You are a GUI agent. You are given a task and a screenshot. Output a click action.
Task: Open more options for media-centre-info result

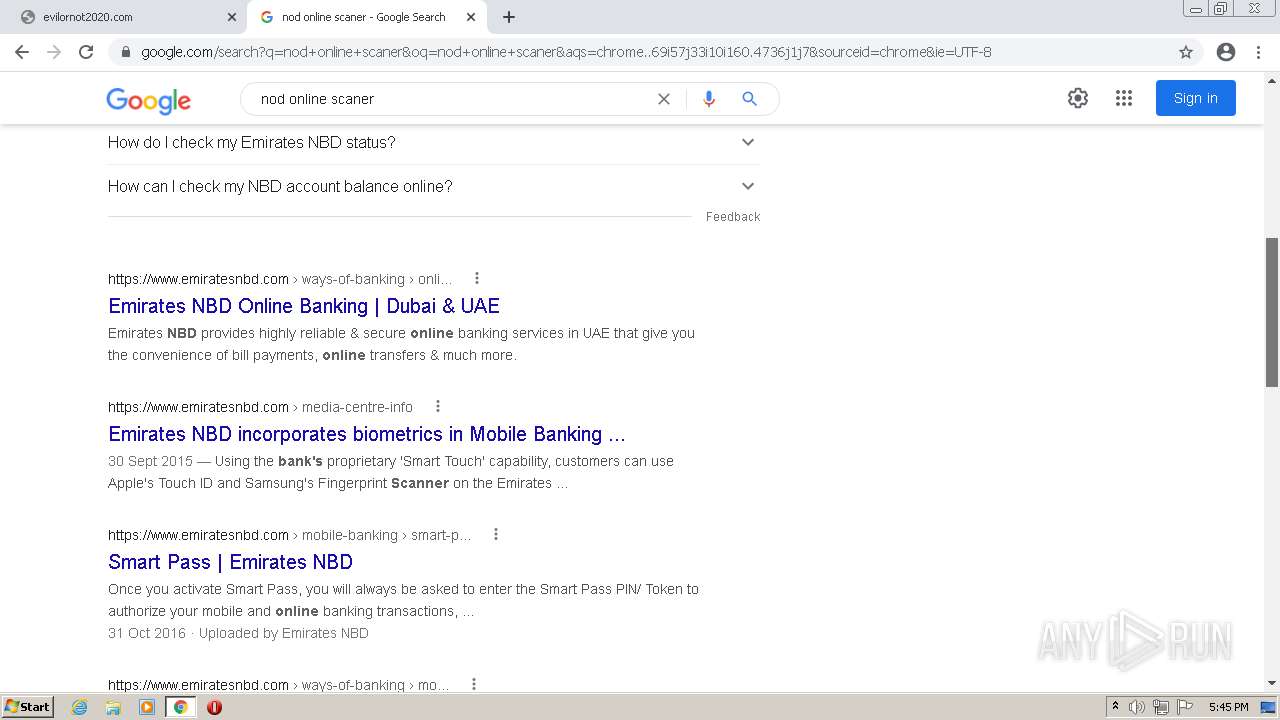pos(438,406)
